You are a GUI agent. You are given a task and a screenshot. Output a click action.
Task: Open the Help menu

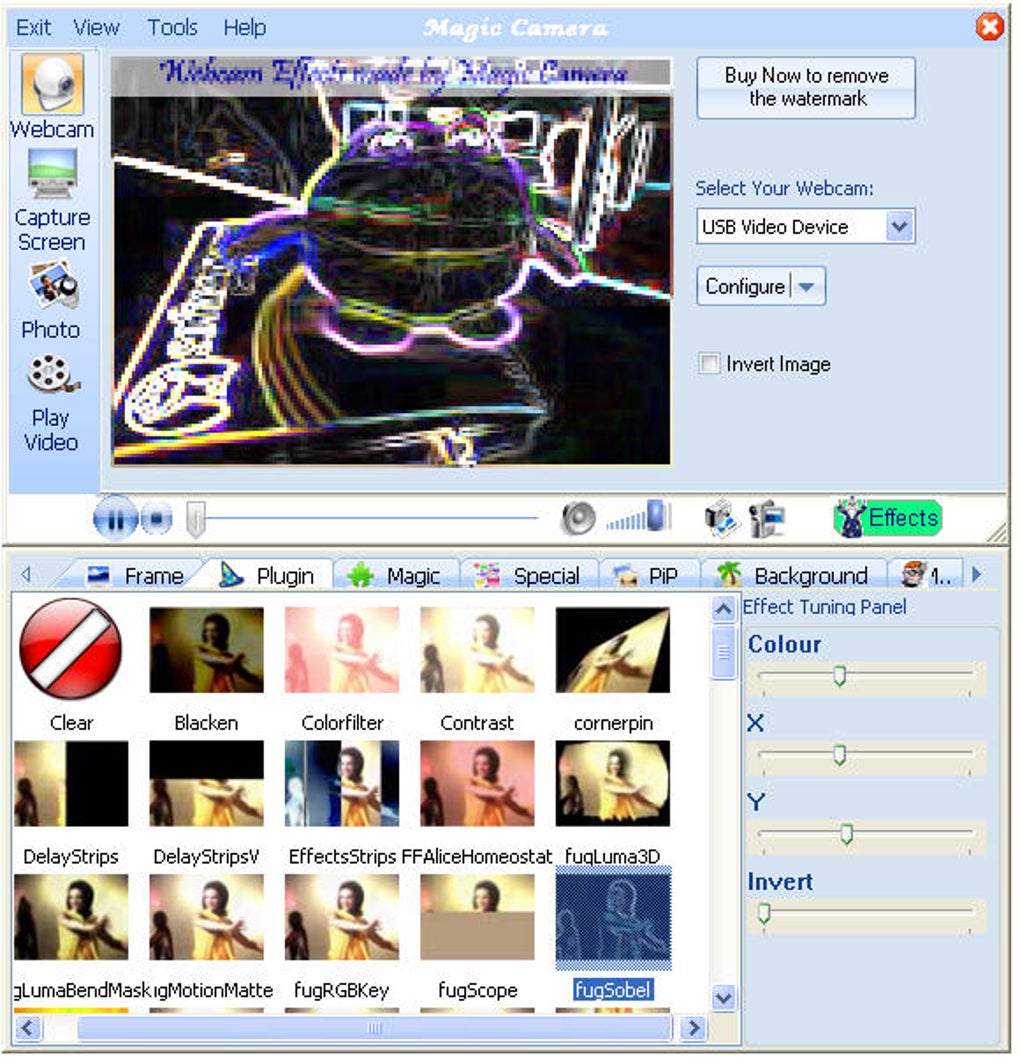tap(246, 28)
